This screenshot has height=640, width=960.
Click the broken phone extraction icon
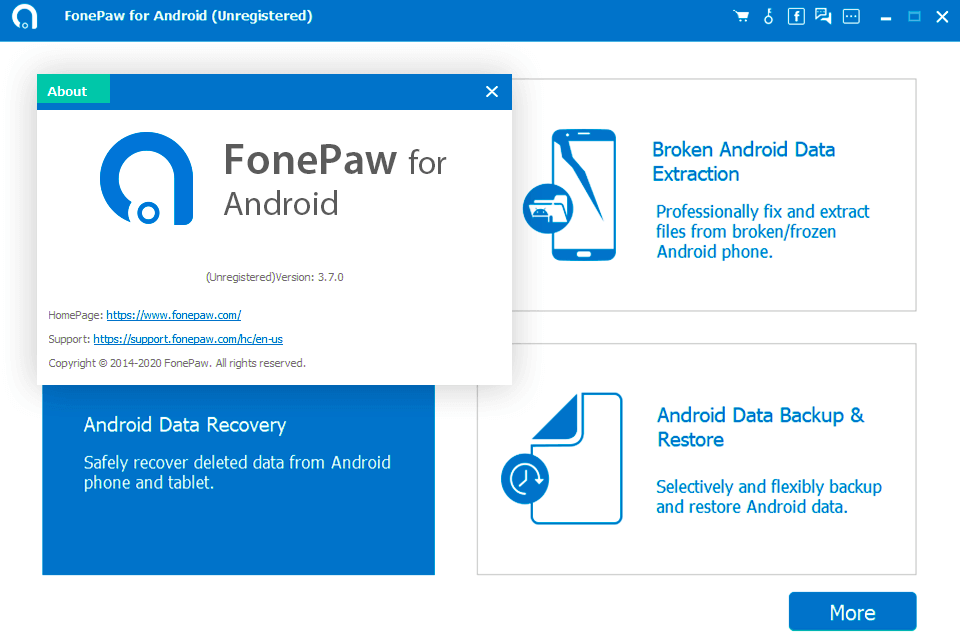pos(584,195)
